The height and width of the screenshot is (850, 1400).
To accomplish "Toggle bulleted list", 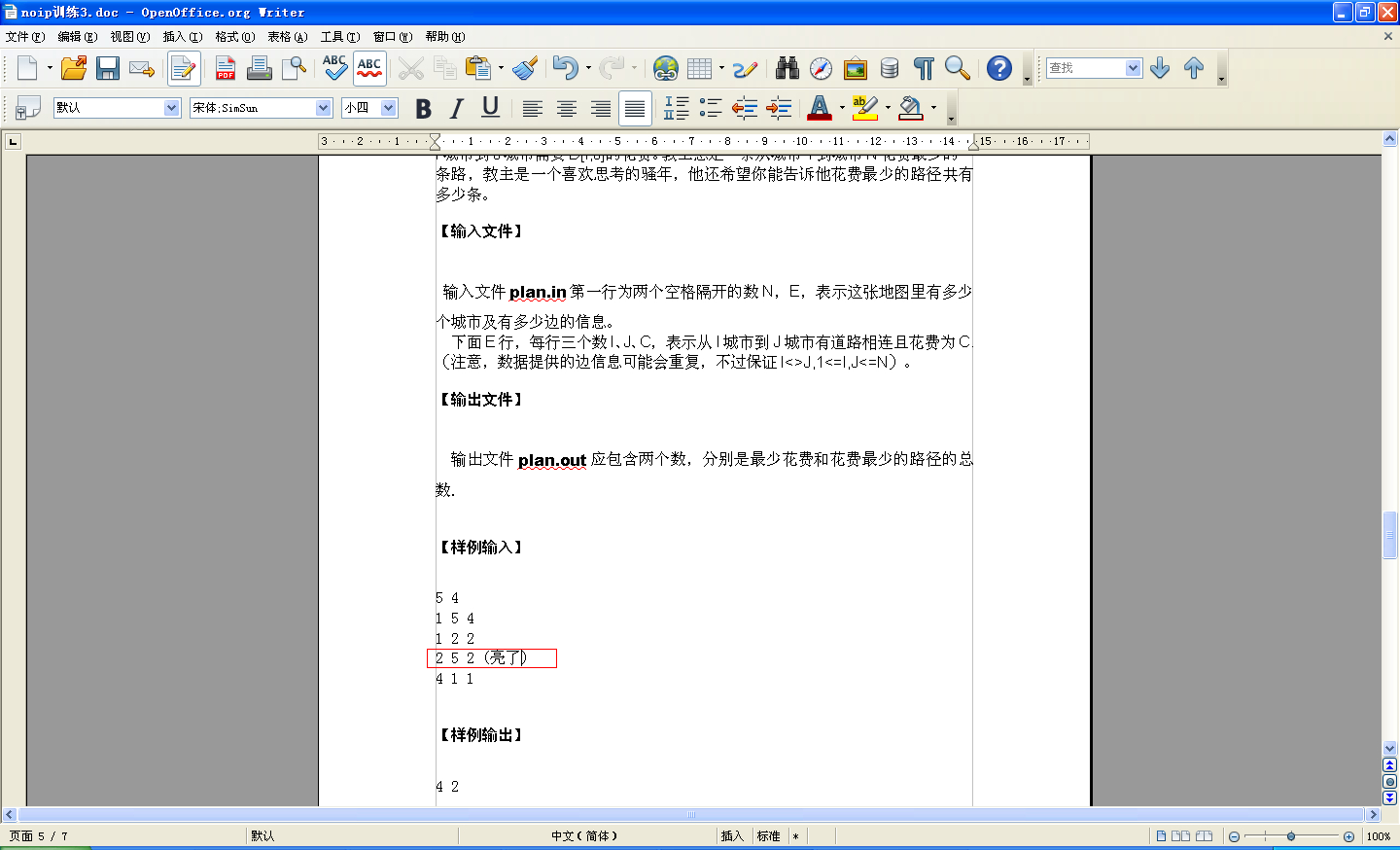I will click(712, 108).
